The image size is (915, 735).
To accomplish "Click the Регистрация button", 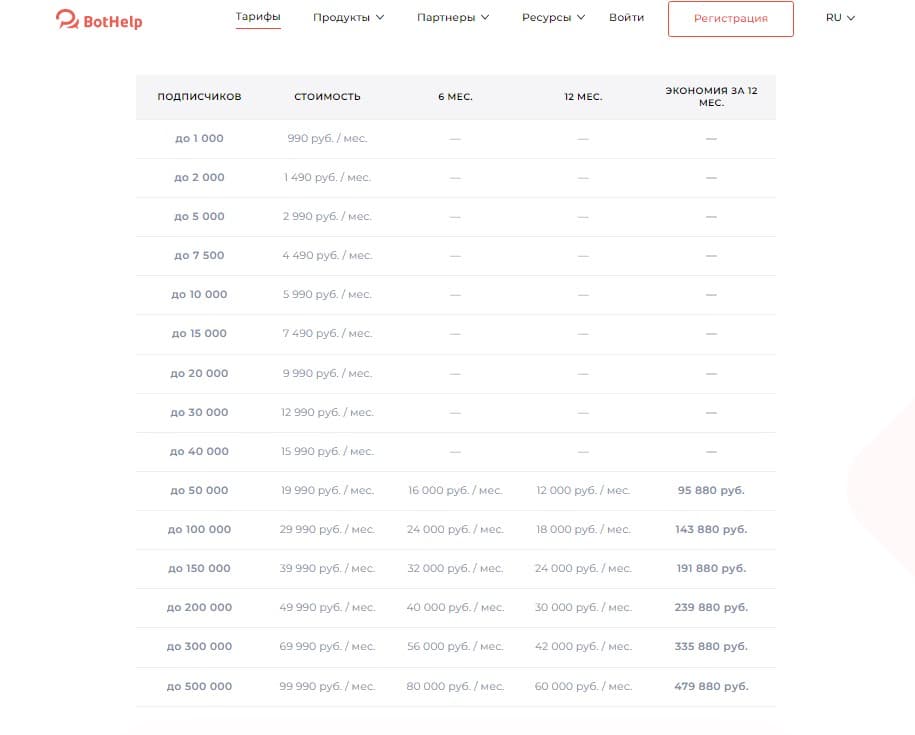I will (731, 19).
